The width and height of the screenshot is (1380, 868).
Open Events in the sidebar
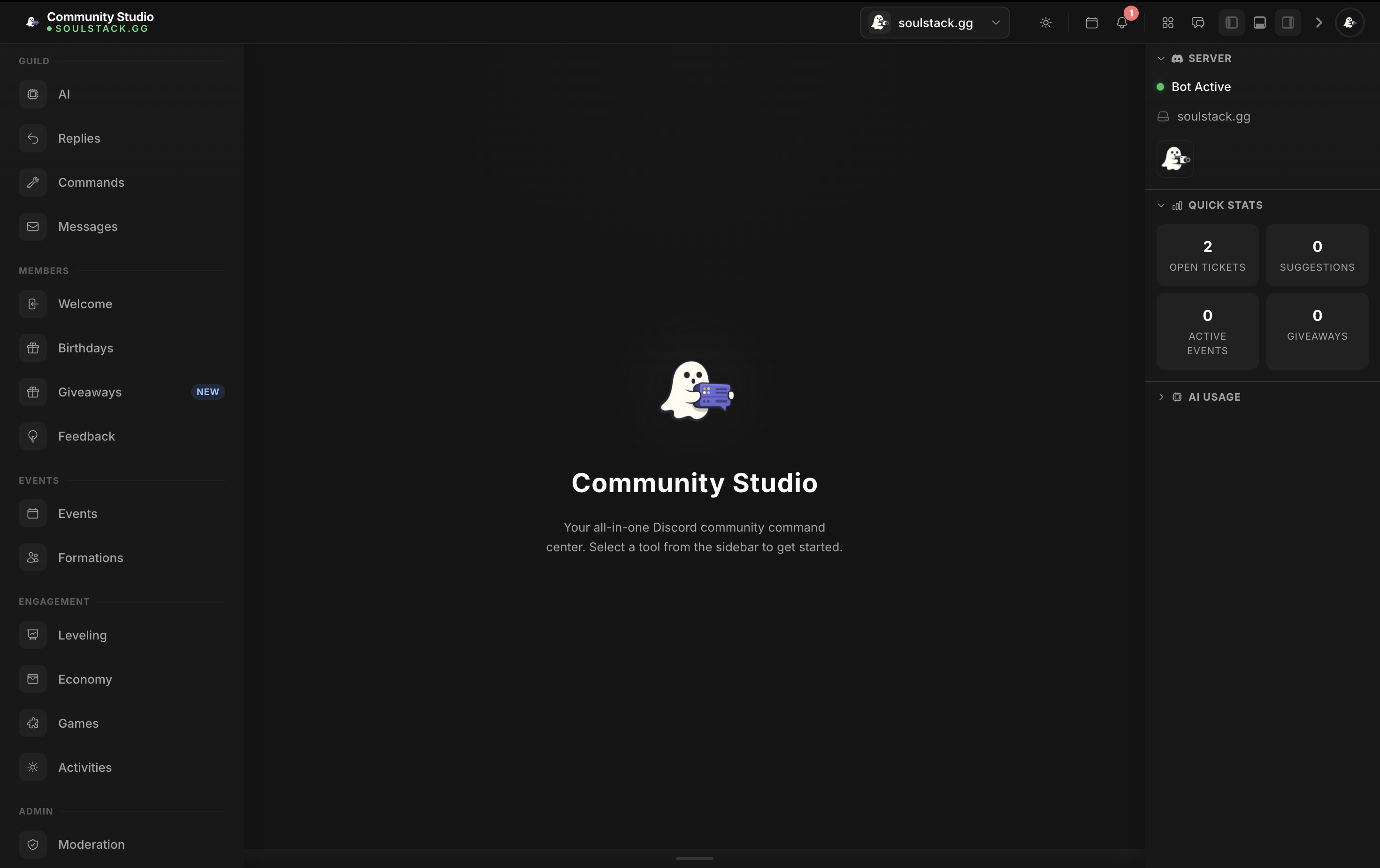(122, 513)
